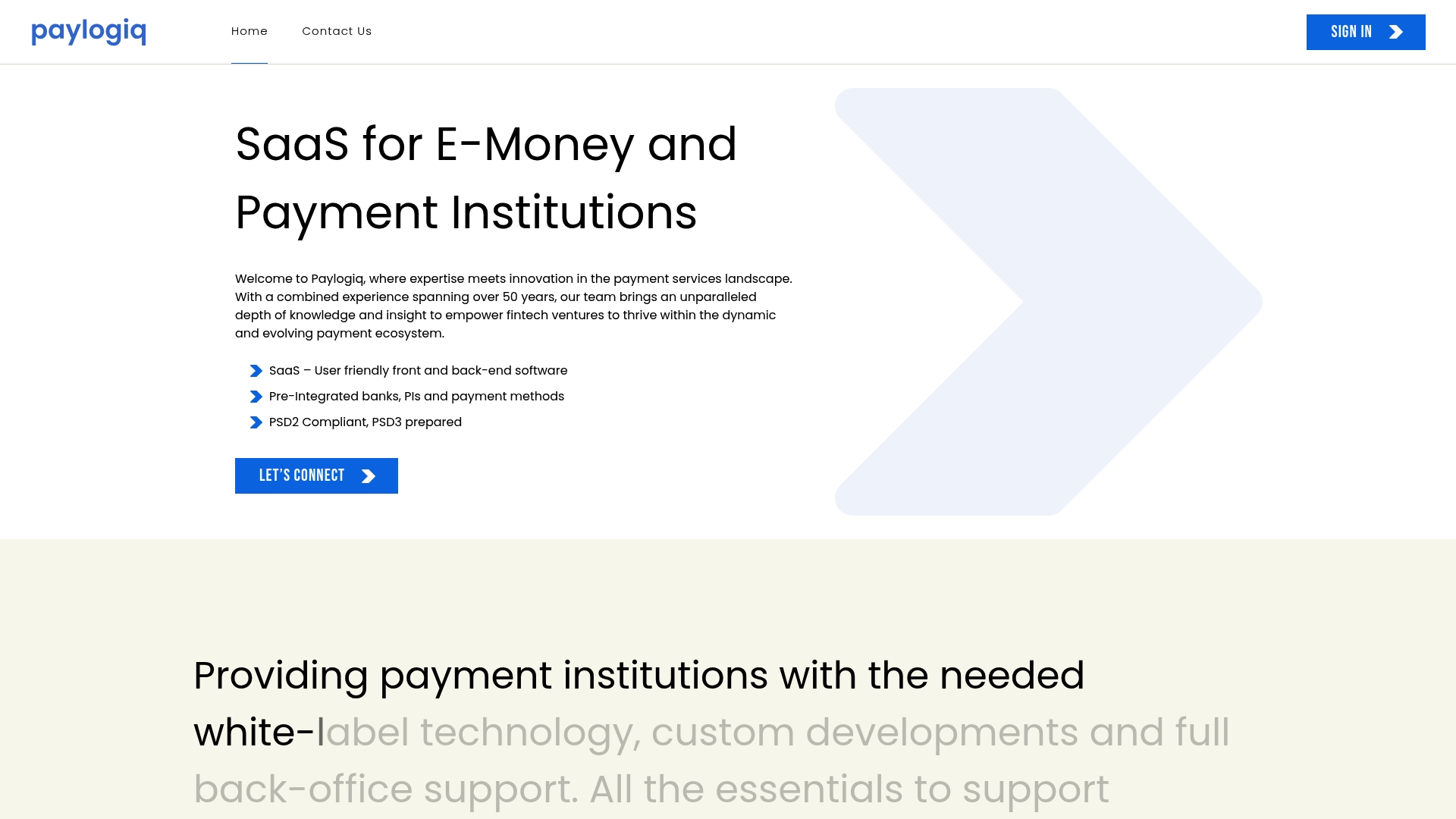The height and width of the screenshot is (819, 1456).
Task: Open the paylogiq logo homepage link
Action: tap(88, 32)
